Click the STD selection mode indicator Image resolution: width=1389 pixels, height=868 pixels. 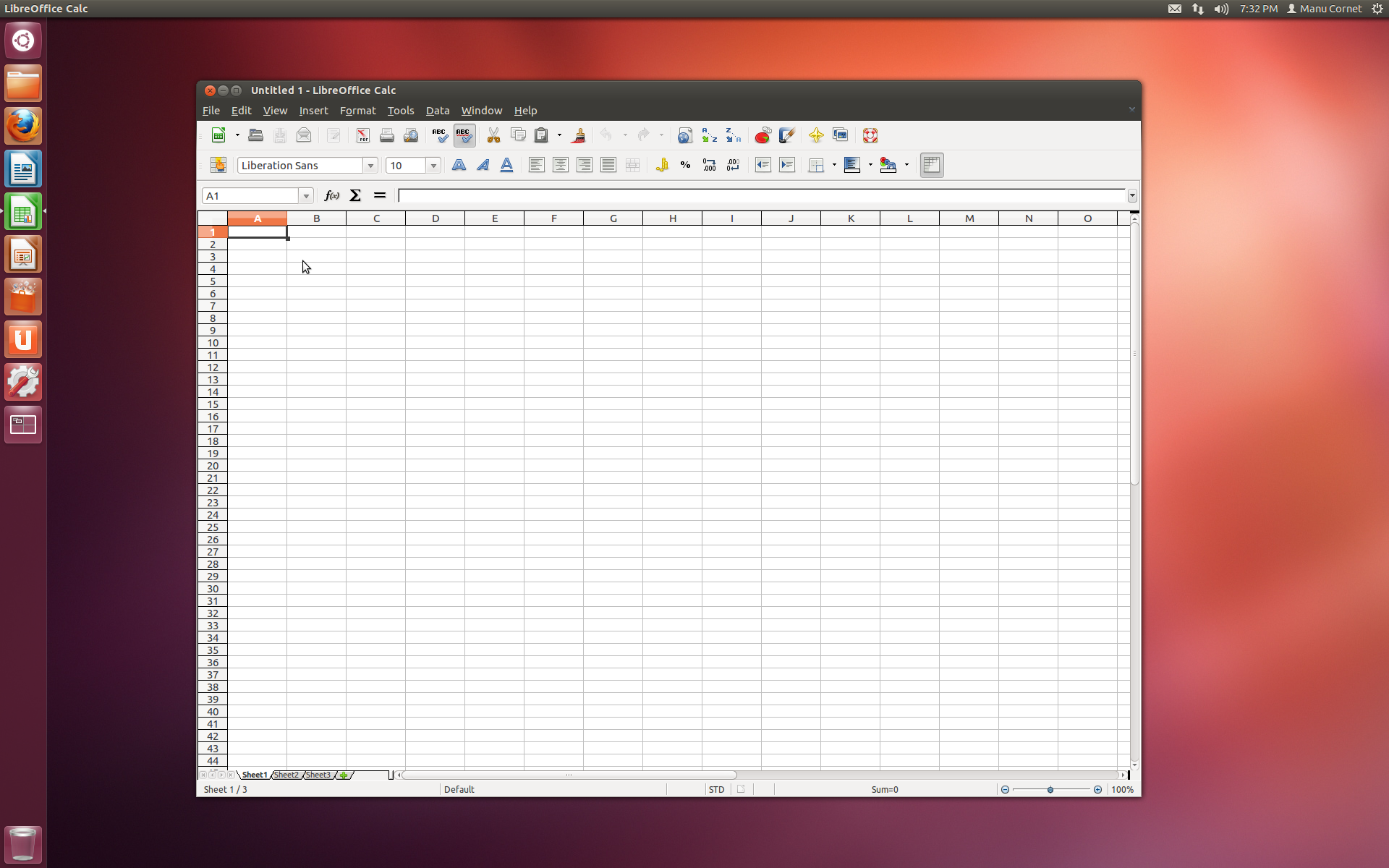(716, 789)
